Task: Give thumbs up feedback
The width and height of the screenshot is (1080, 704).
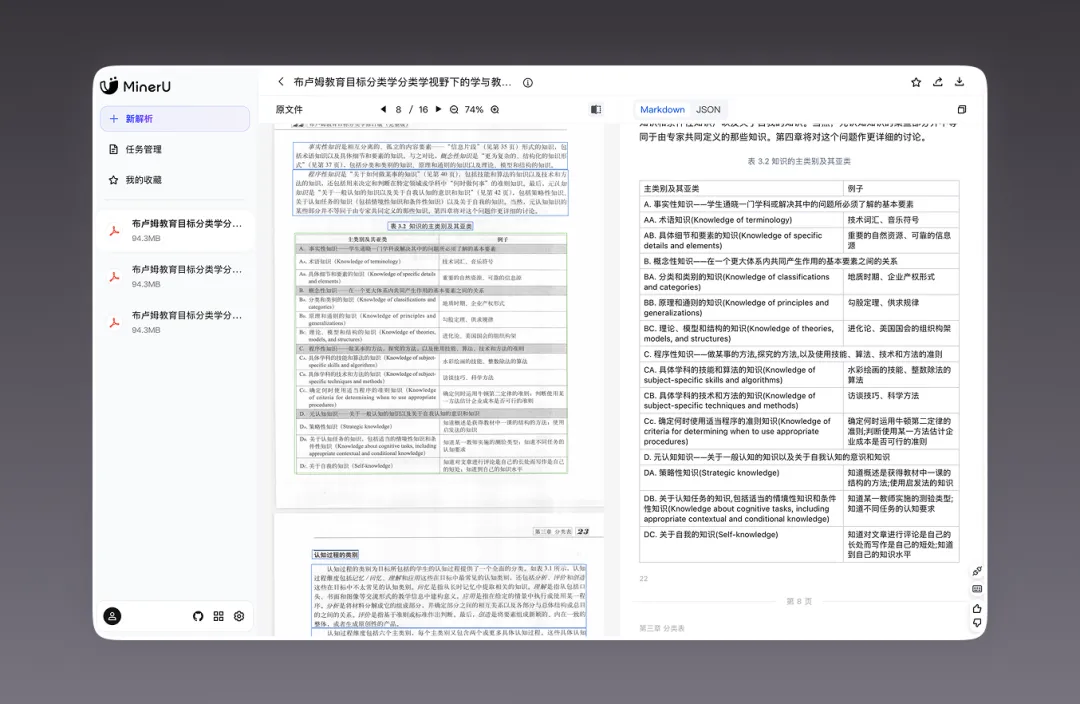Action: pyautogui.click(x=977, y=608)
